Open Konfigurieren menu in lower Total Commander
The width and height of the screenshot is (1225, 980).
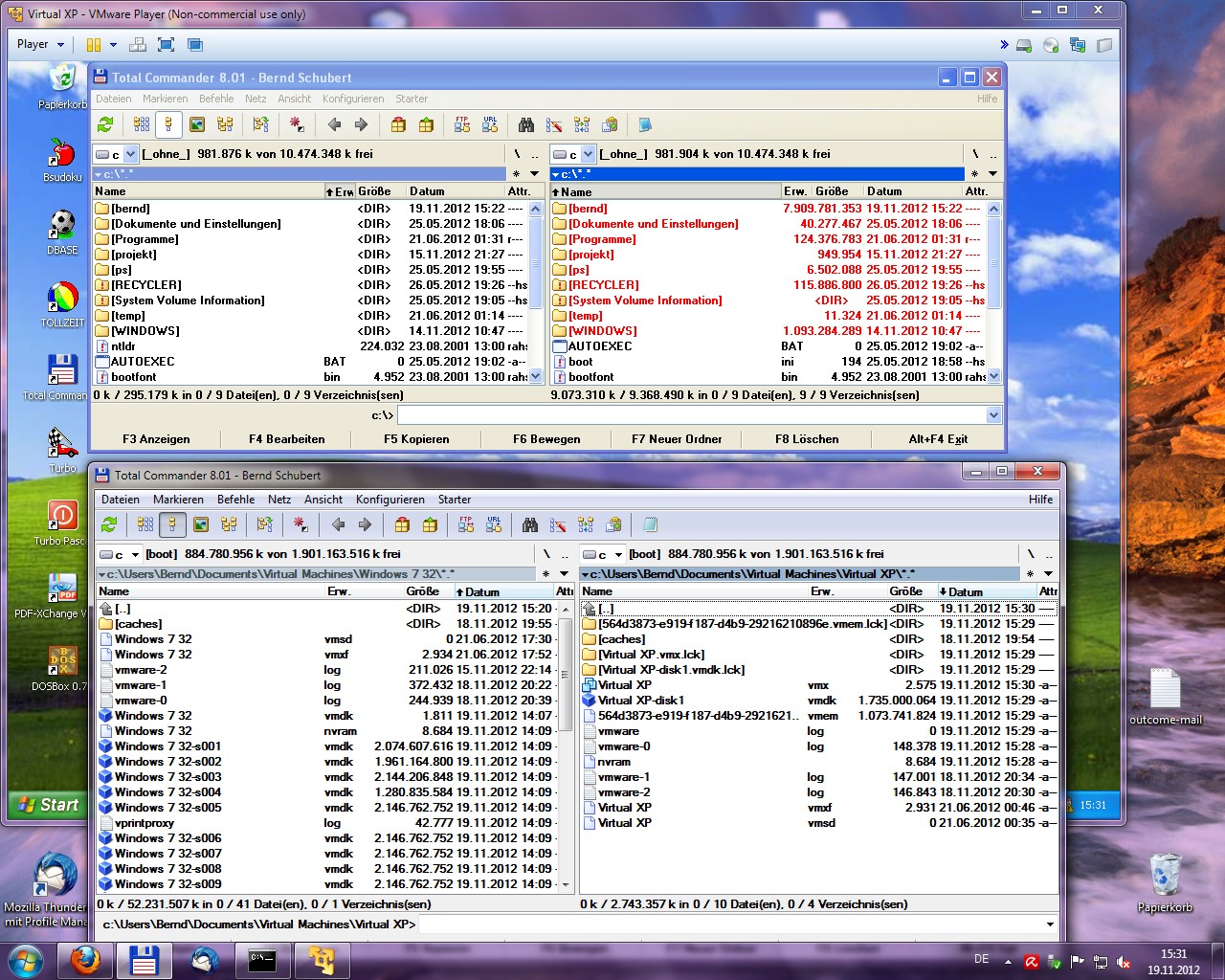click(390, 500)
